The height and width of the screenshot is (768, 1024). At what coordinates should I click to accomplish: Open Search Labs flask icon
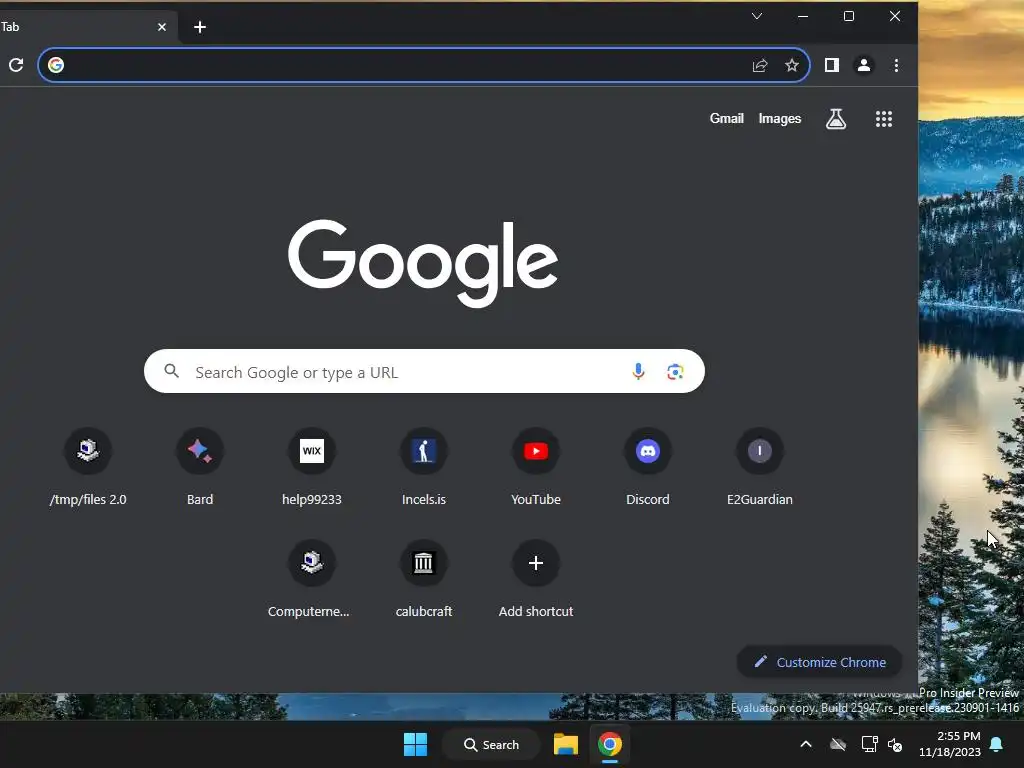pyautogui.click(x=836, y=119)
